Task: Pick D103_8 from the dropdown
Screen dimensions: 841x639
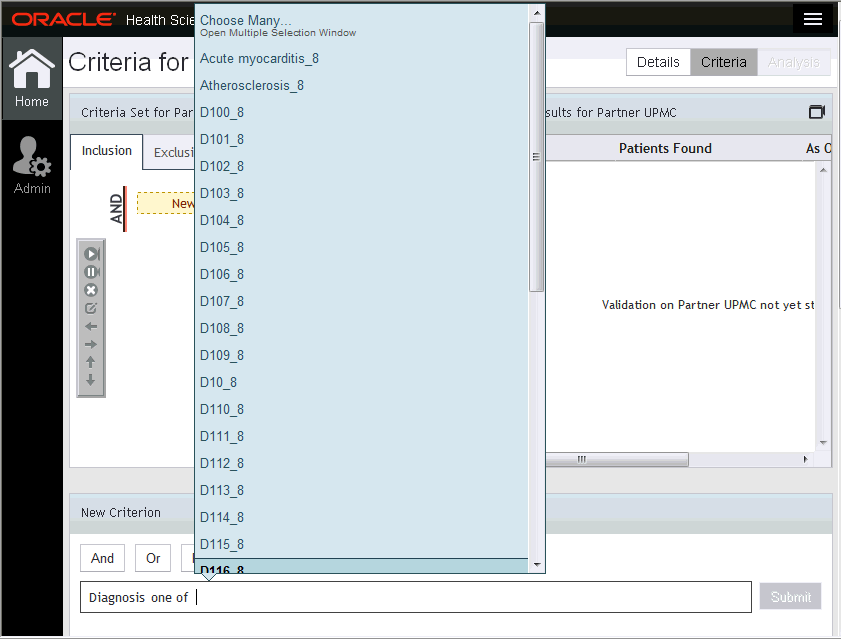Action: click(x=362, y=193)
